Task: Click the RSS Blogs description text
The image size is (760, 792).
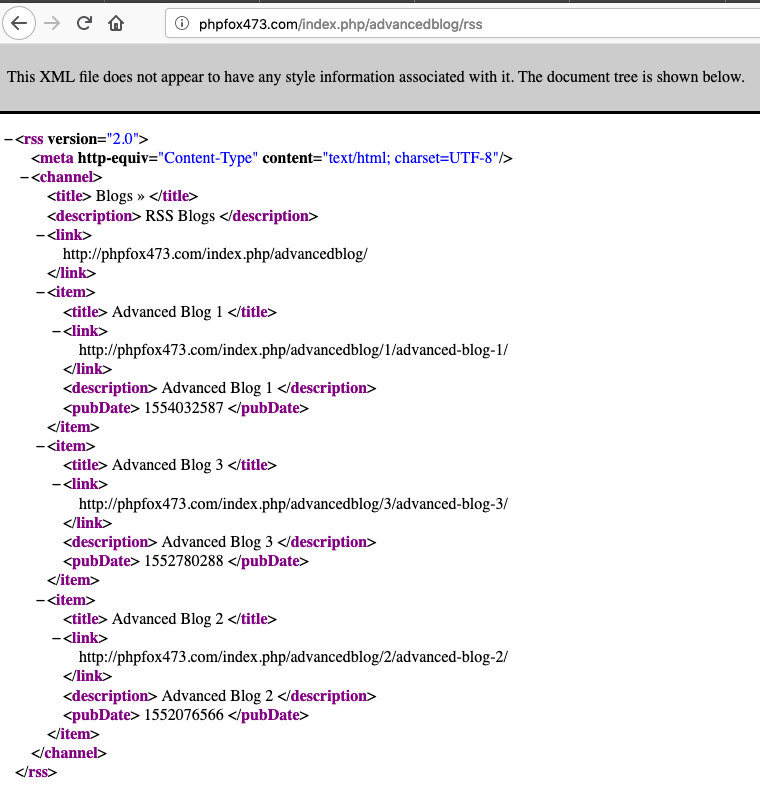Action: click(180, 216)
